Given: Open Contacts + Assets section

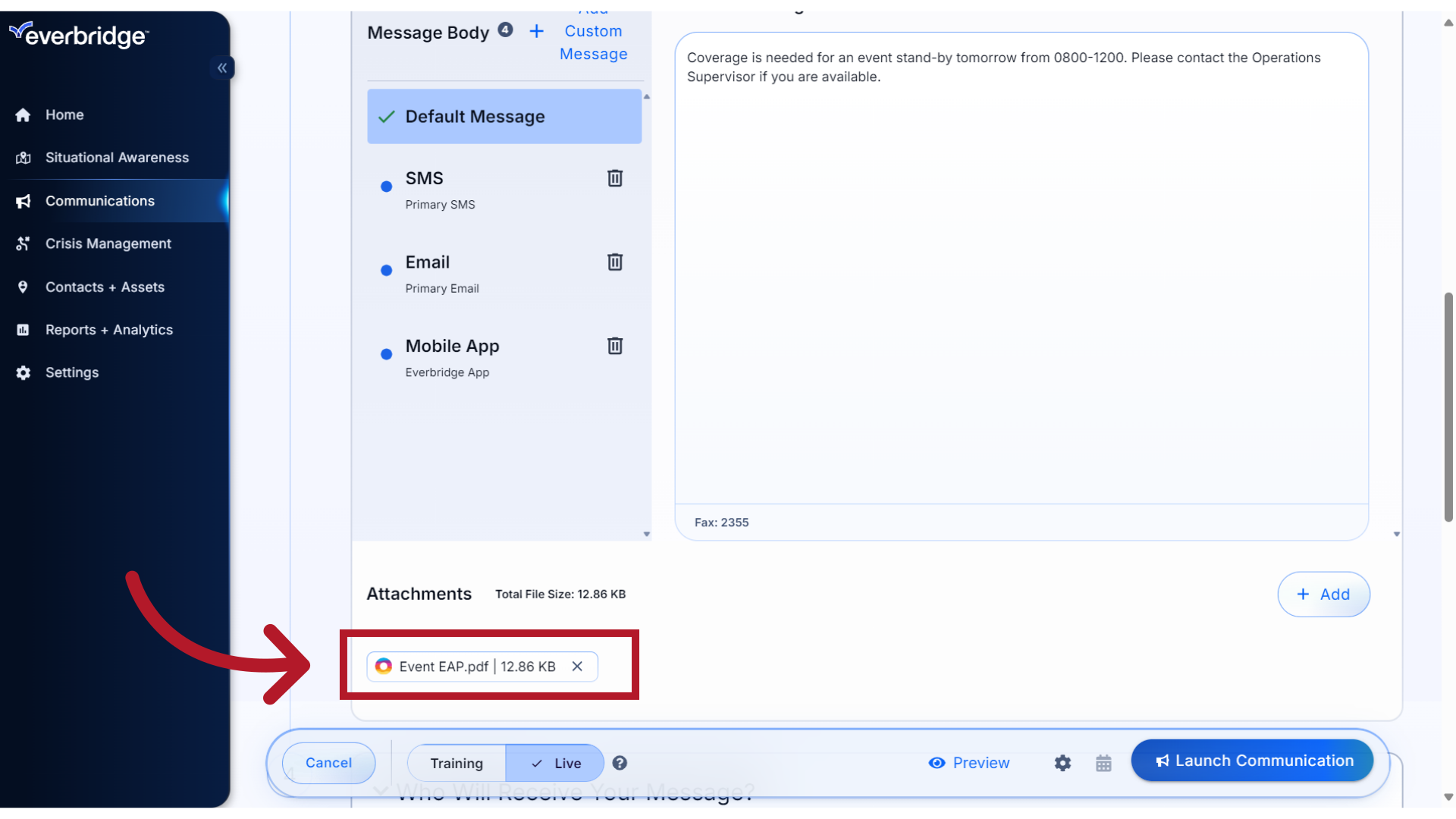Looking at the screenshot, I should coord(104,287).
